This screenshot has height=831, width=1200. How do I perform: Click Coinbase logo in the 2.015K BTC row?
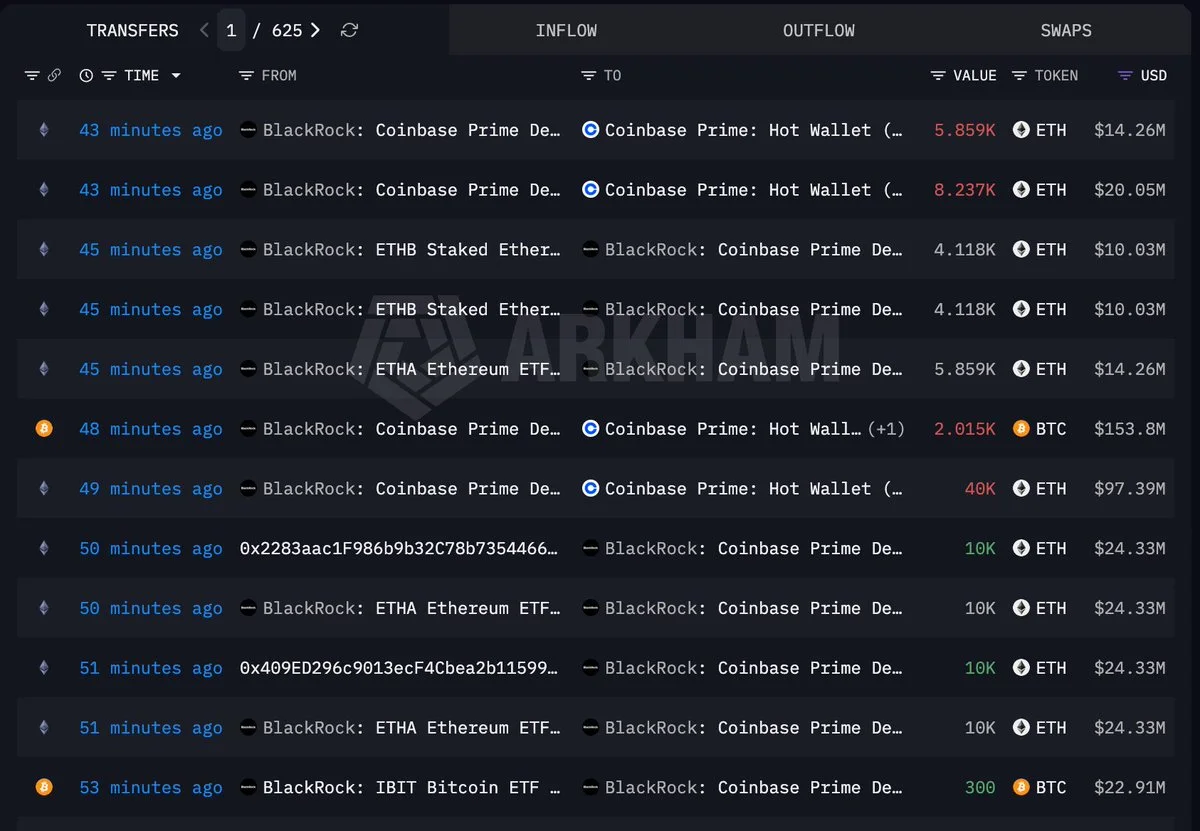[x=591, y=429]
